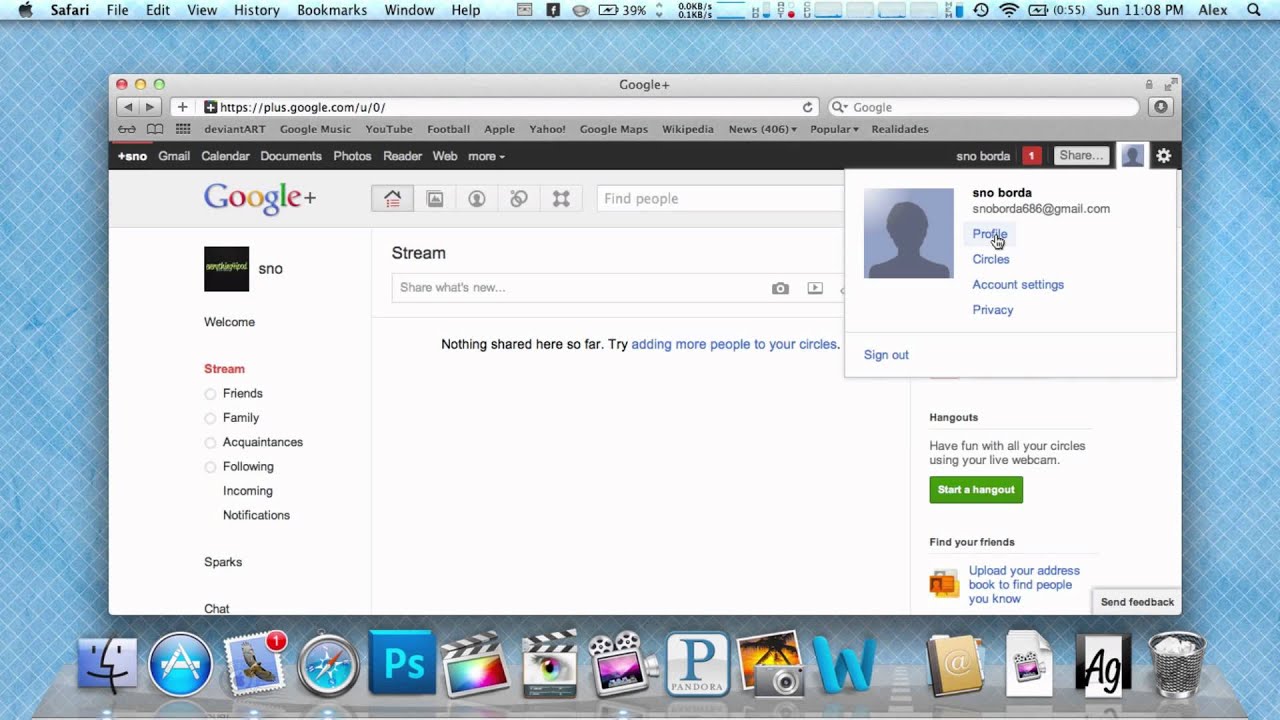This screenshot has width=1280, height=720.
Task: Click Circles in the account popup
Action: (991, 259)
